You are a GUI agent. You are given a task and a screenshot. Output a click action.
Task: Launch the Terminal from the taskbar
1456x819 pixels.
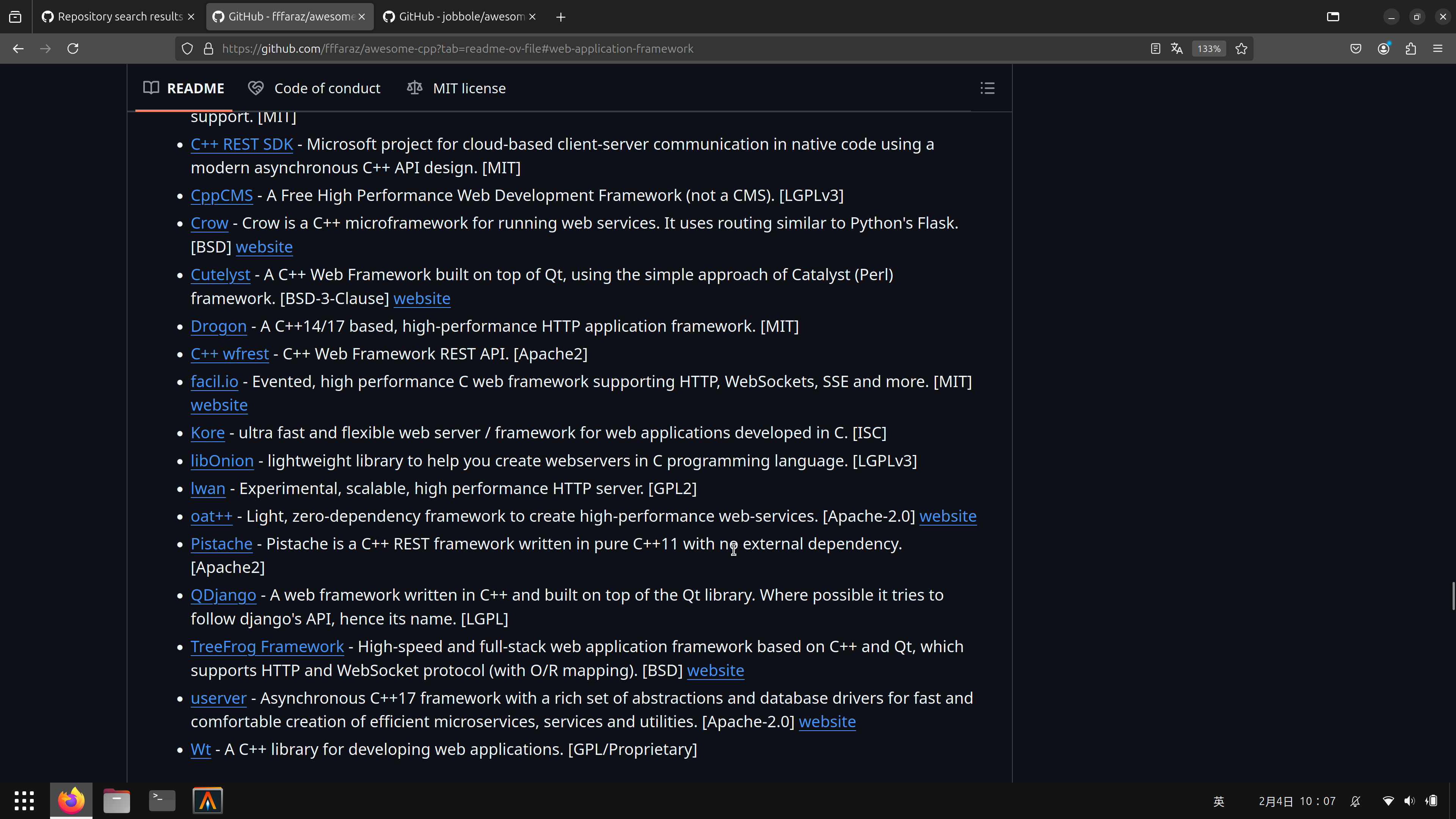[162, 800]
